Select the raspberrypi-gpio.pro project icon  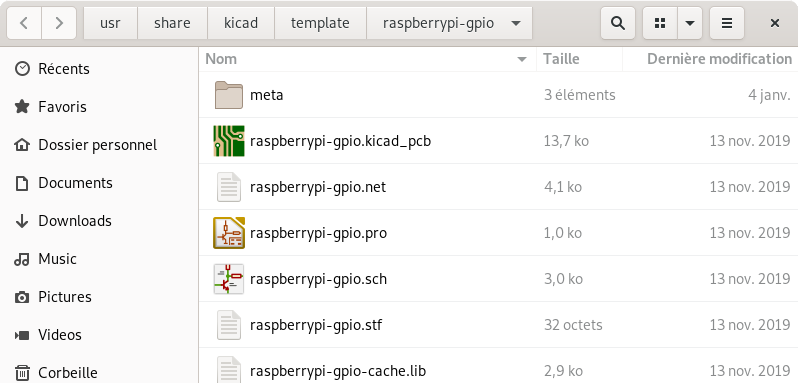click(229, 233)
